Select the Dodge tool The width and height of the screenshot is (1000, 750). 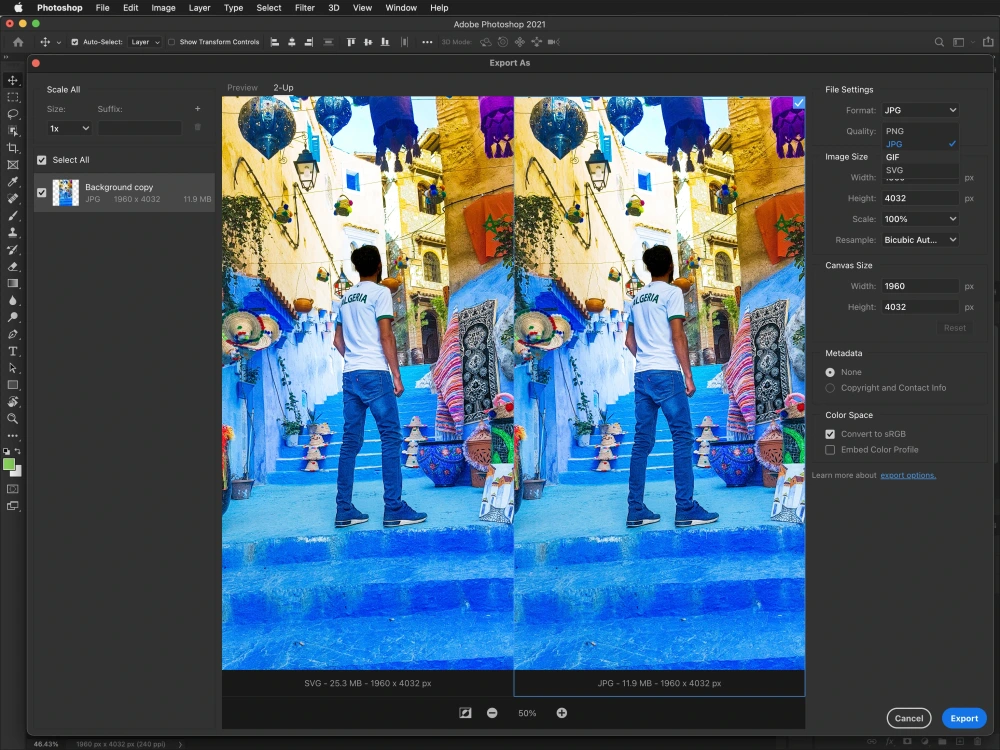[13, 317]
